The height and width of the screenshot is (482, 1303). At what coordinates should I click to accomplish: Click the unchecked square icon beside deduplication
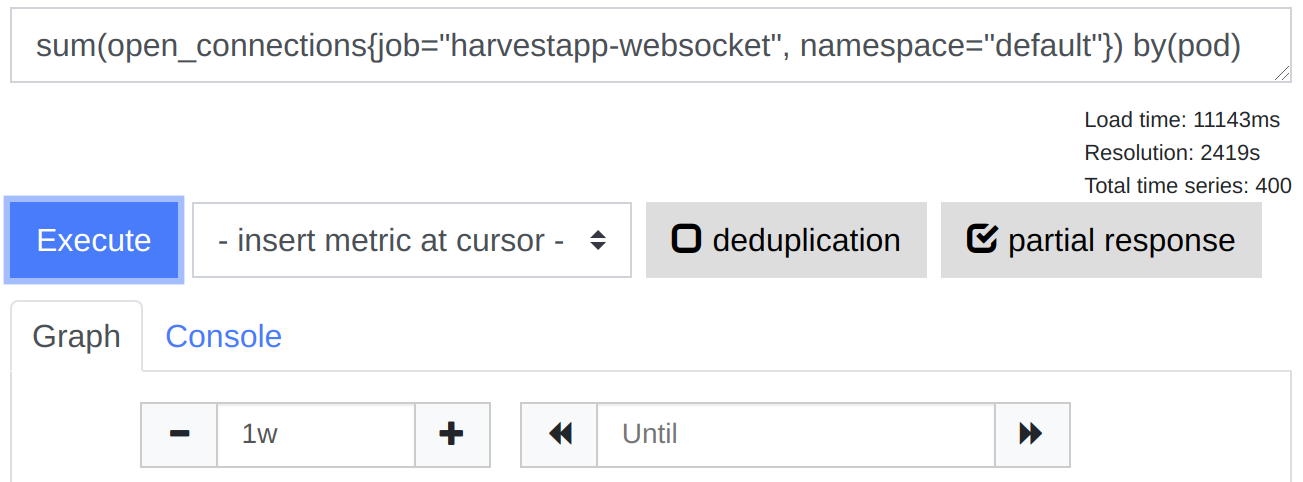point(686,240)
